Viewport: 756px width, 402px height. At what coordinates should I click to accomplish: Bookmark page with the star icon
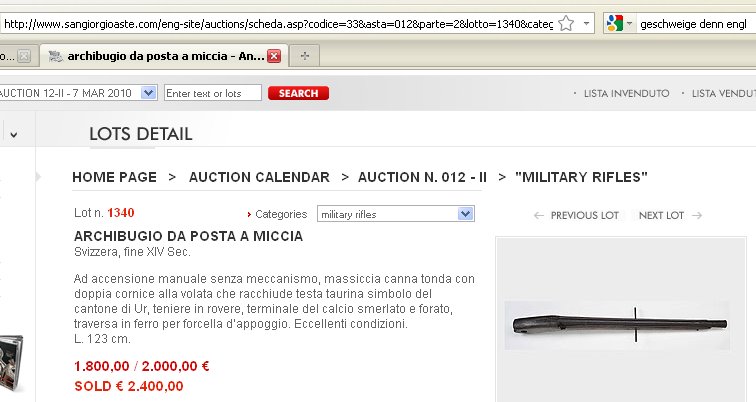(x=566, y=23)
